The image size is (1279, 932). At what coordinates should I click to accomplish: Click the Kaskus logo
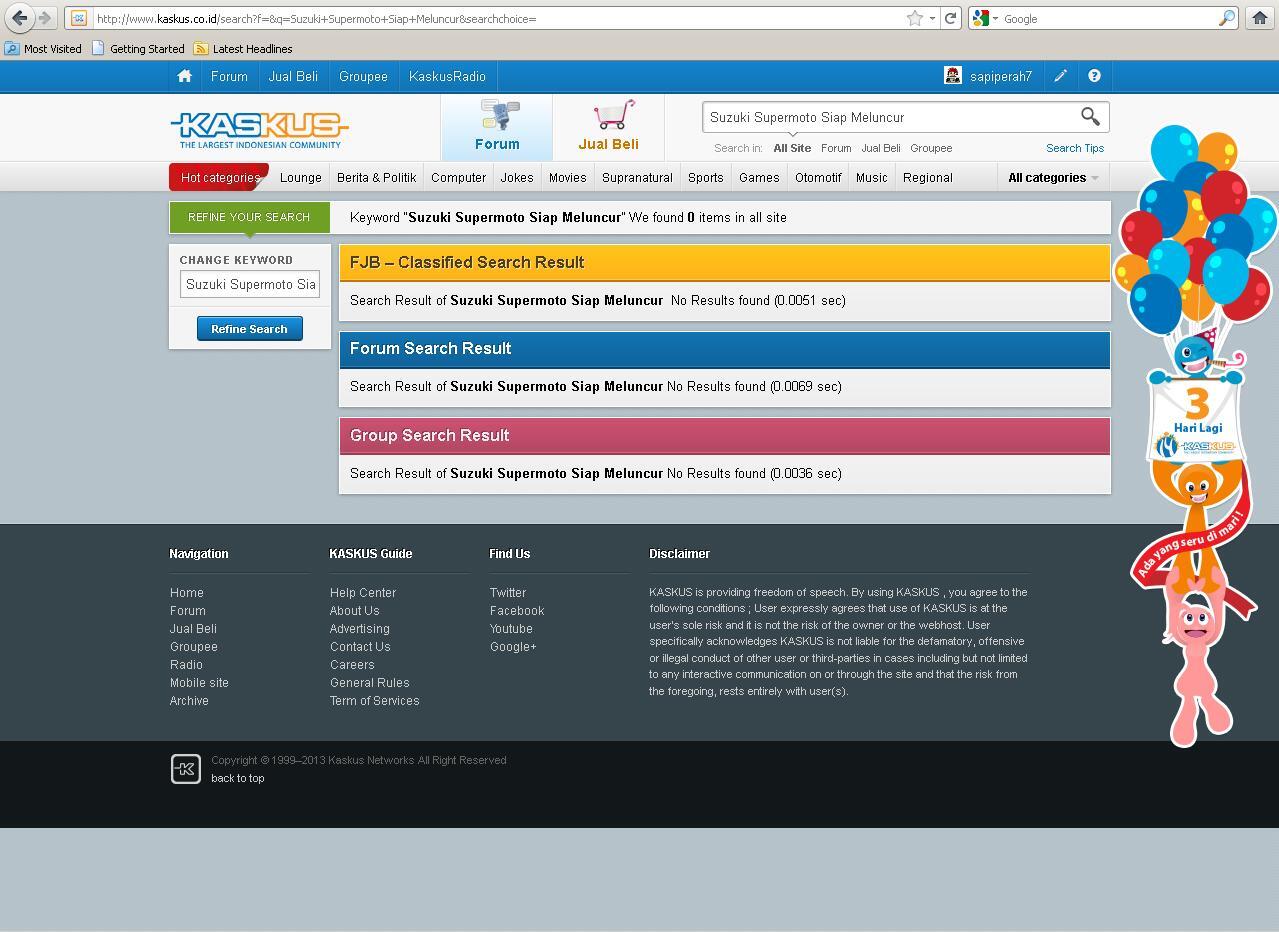[259, 129]
